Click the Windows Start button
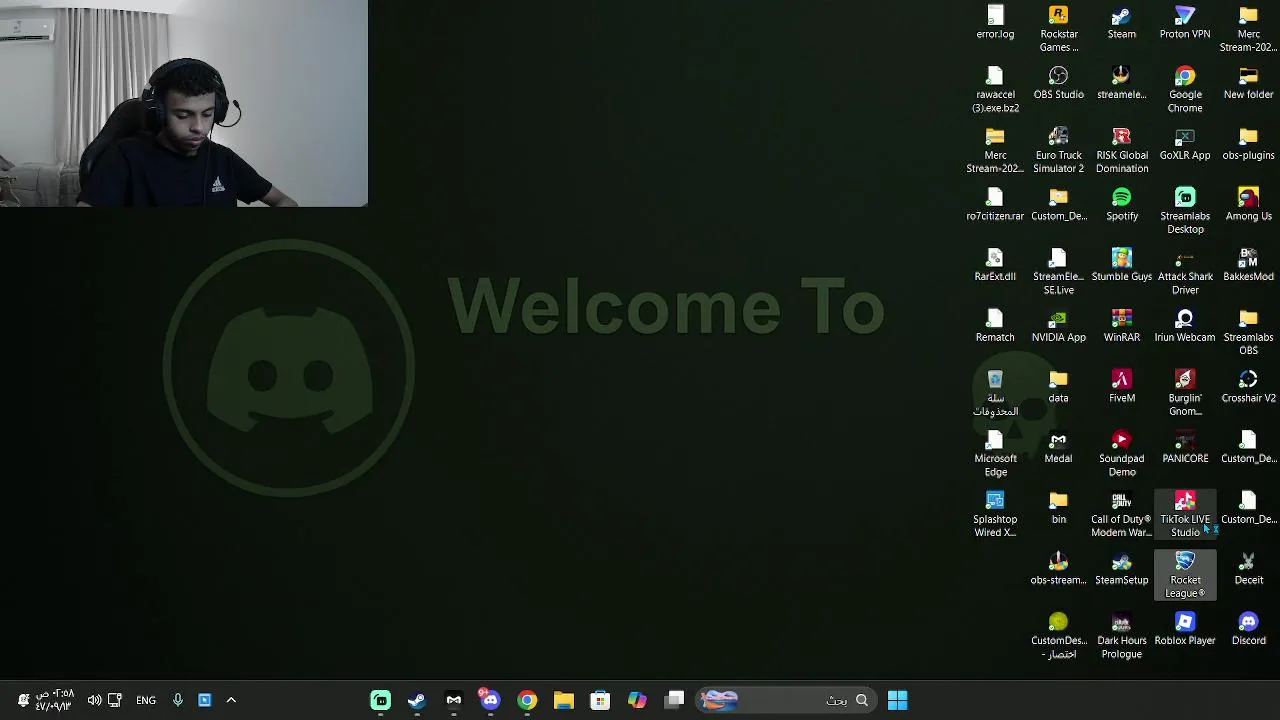The width and height of the screenshot is (1280, 720). 897,700
